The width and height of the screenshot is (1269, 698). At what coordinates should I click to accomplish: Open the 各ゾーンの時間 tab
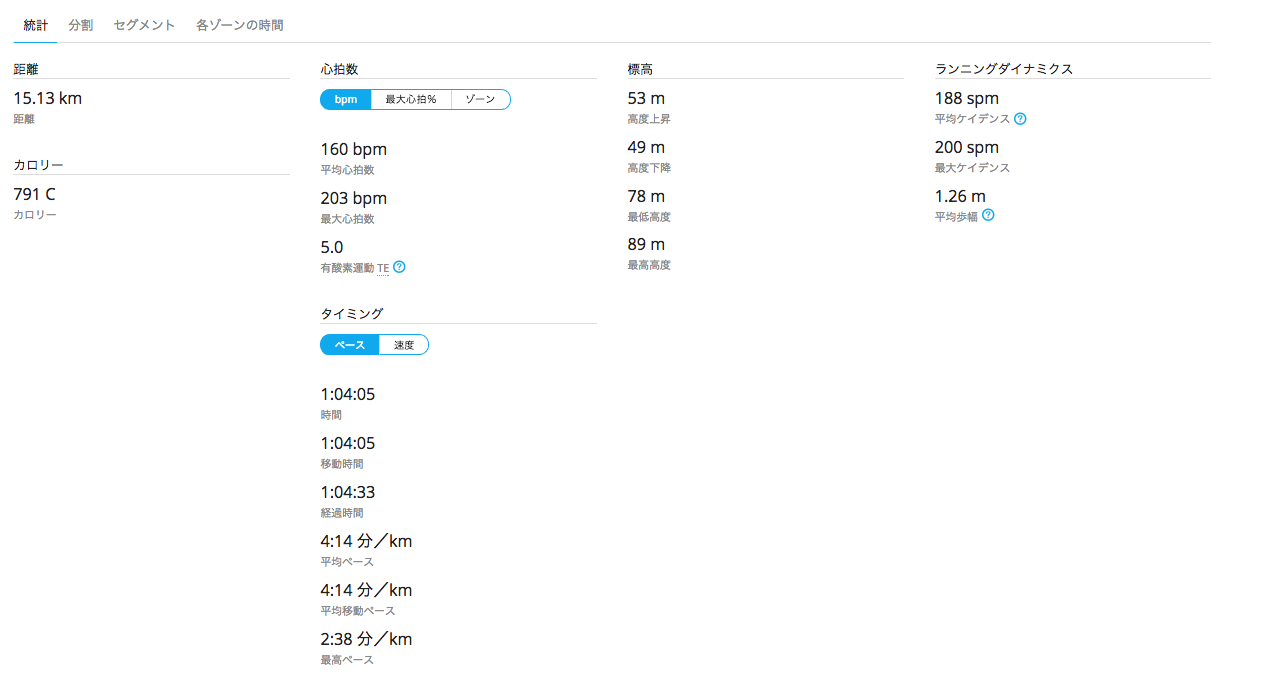(240, 25)
